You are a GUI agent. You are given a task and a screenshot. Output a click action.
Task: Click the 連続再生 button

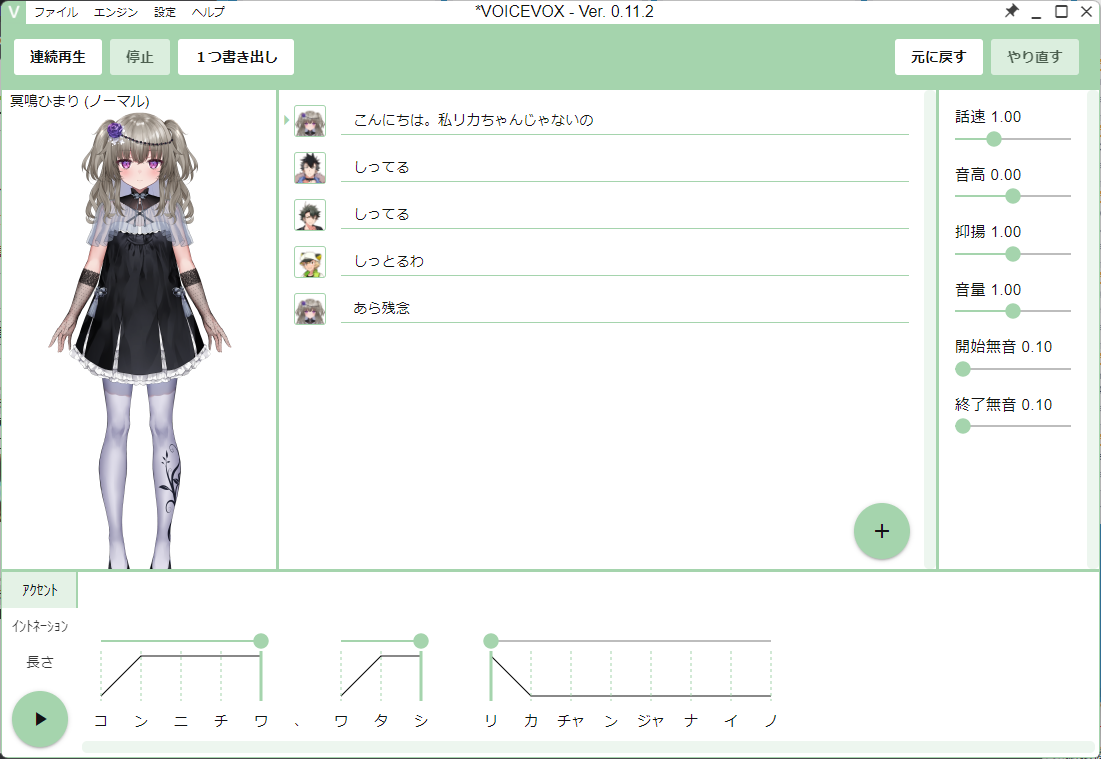click(56, 57)
